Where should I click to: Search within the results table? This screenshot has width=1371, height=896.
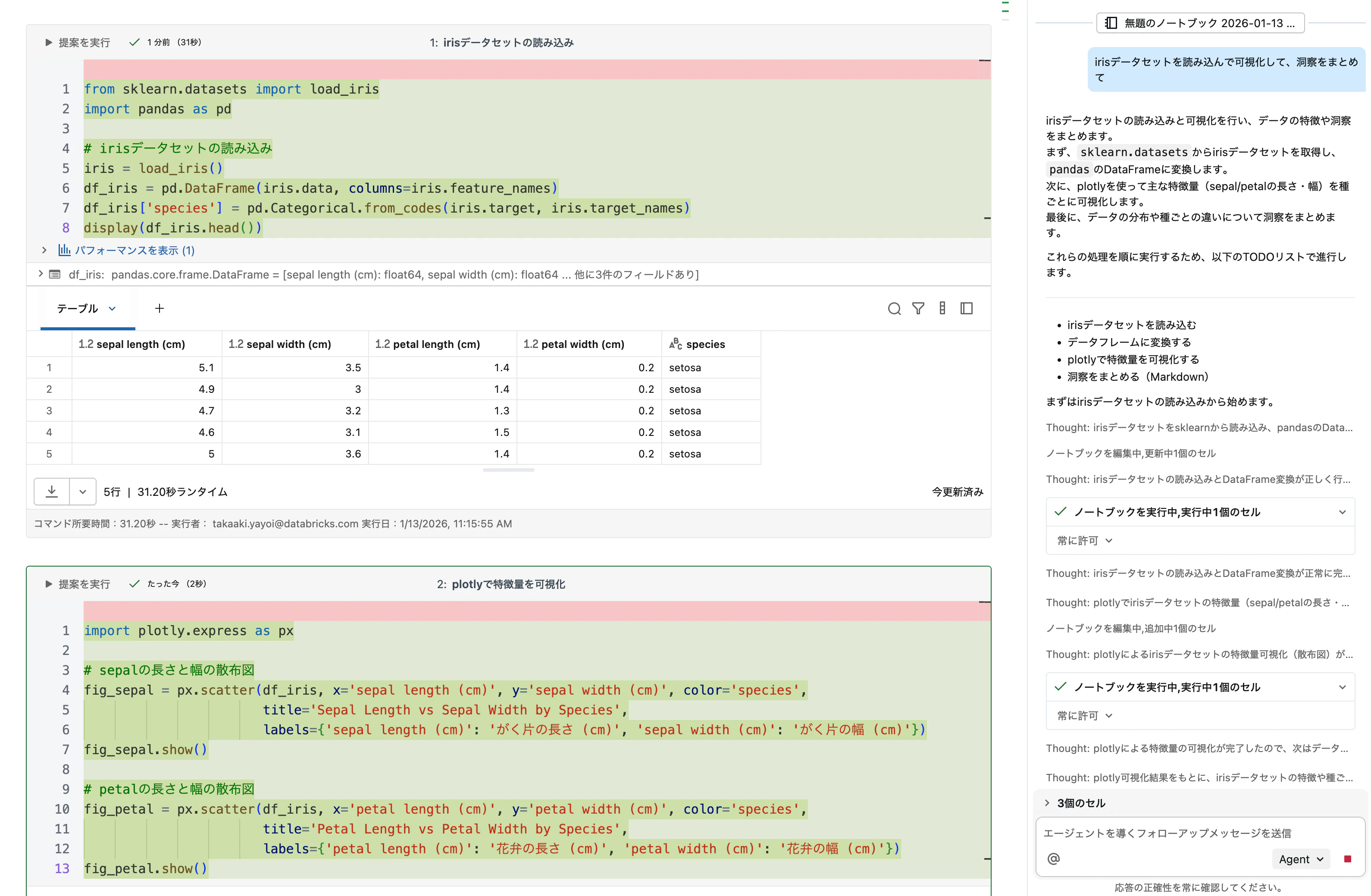point(894,308)
